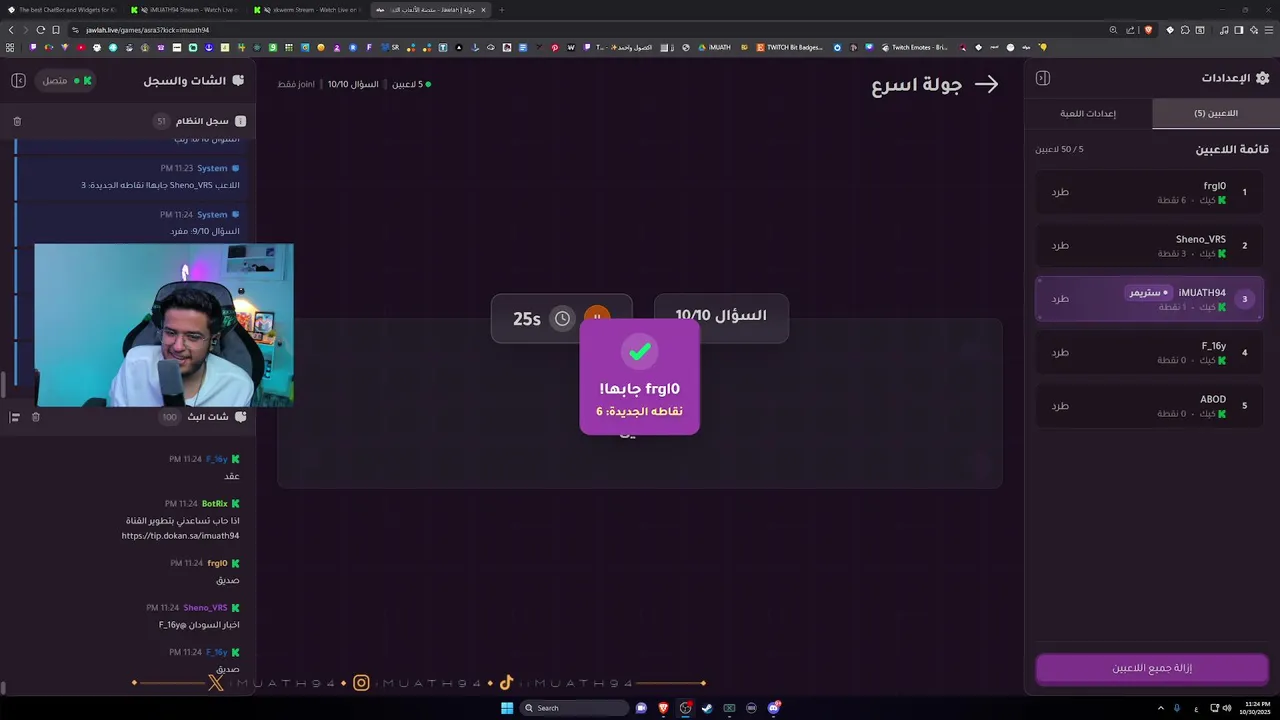Kick player iMUATH94 with طرد

(1060, 299)
